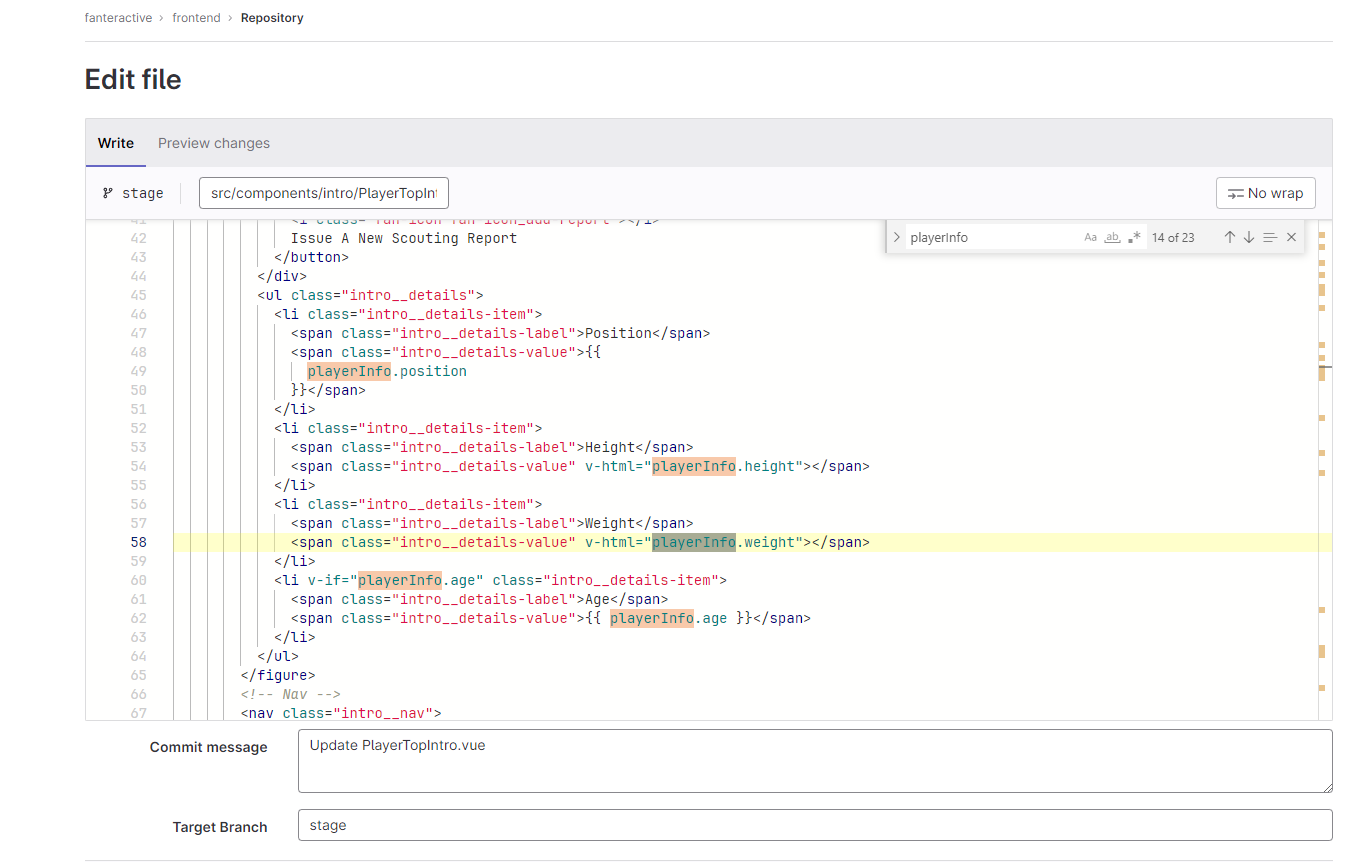Edit the file path field
The height and width of the screenshot is (862, 1355).
(x=324, y=193)
